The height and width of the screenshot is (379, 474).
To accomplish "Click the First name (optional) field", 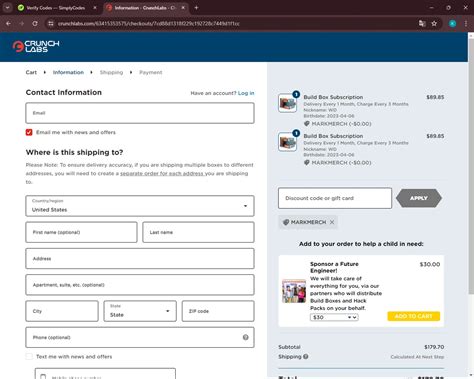I will click(x=81, y=232).
